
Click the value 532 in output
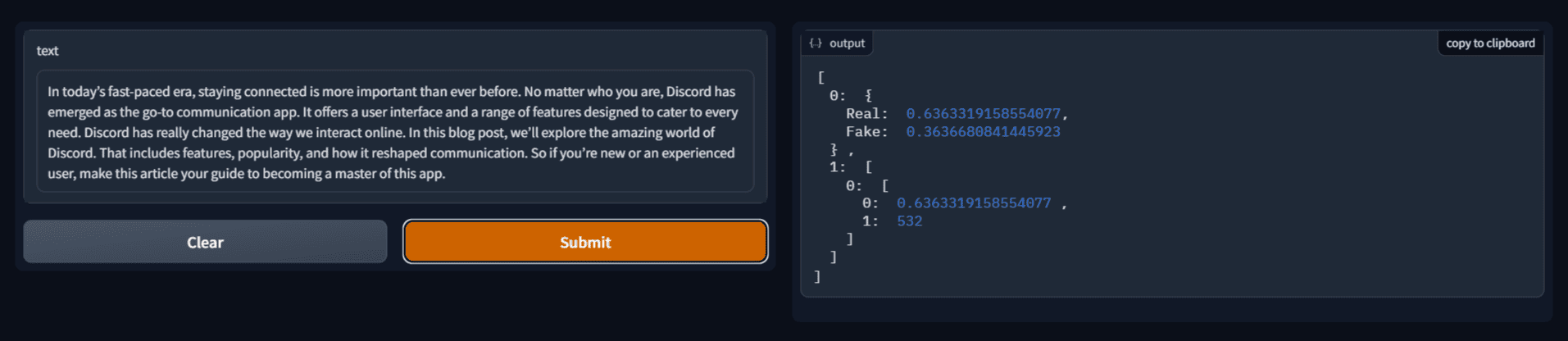pyautogui.click(x=909, y=221)
